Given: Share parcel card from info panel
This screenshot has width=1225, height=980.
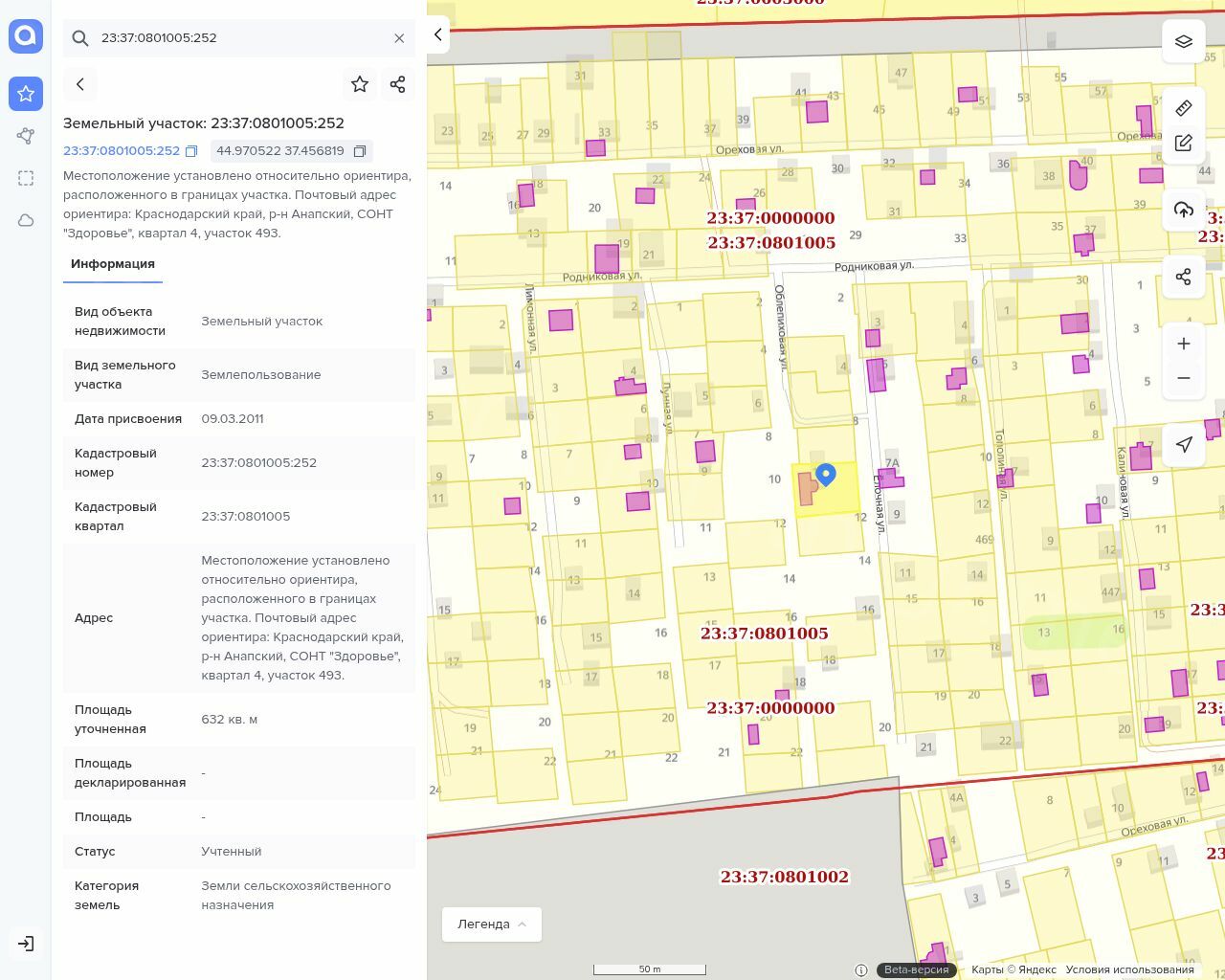Looking at the screenshot, I should pyautogui.click(x=398, y=84).
